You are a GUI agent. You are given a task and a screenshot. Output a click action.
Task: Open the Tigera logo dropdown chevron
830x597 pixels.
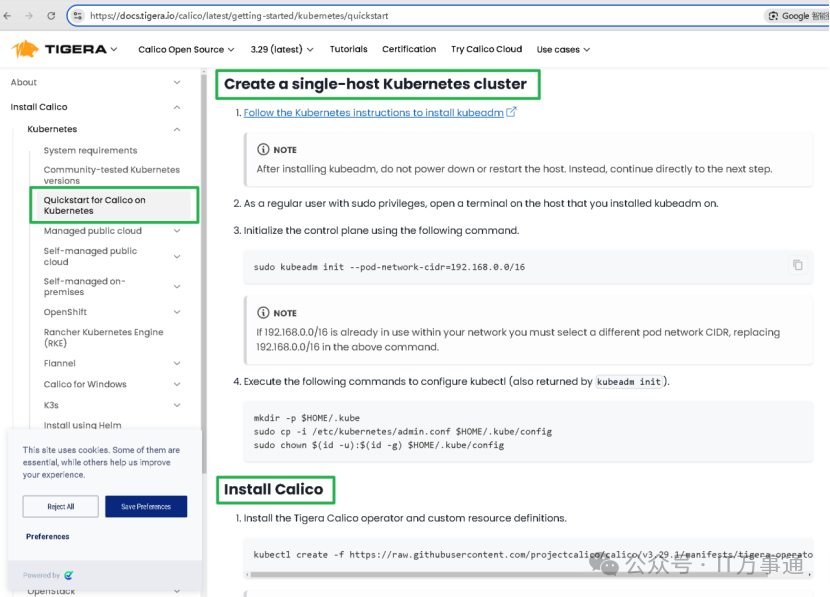[x=114, y=49]
